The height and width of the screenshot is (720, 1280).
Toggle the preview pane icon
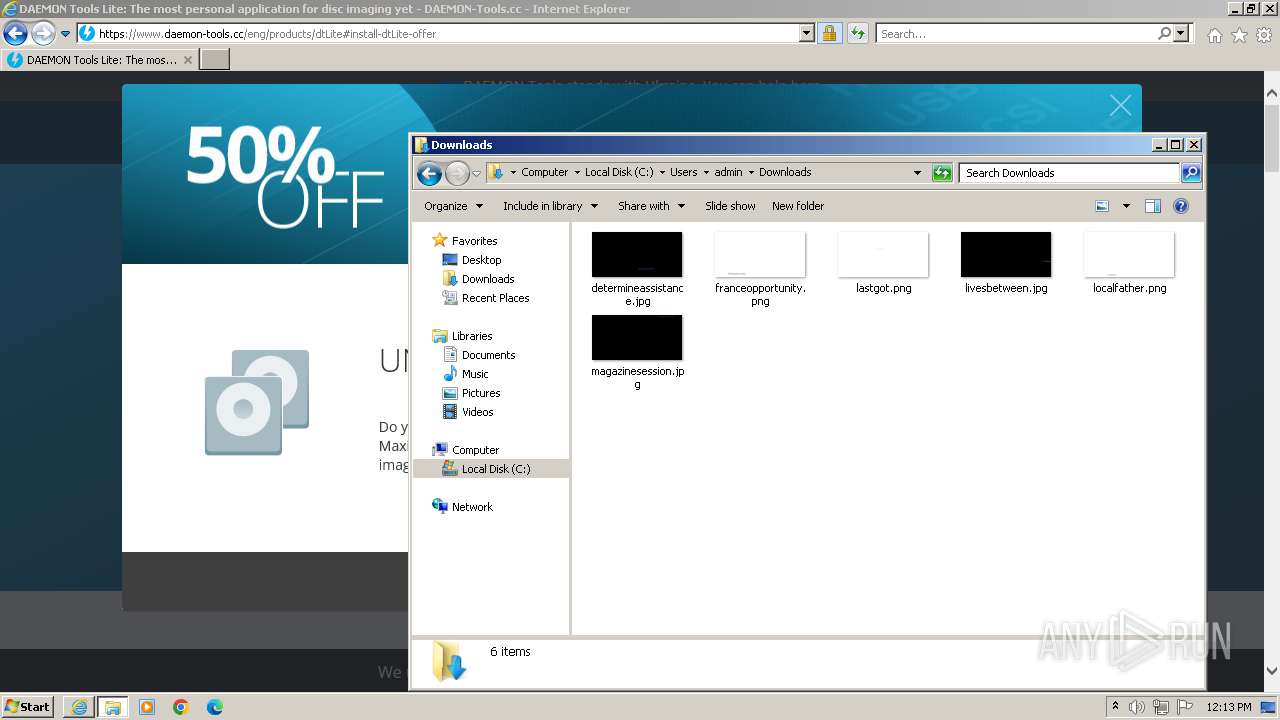1153,206
